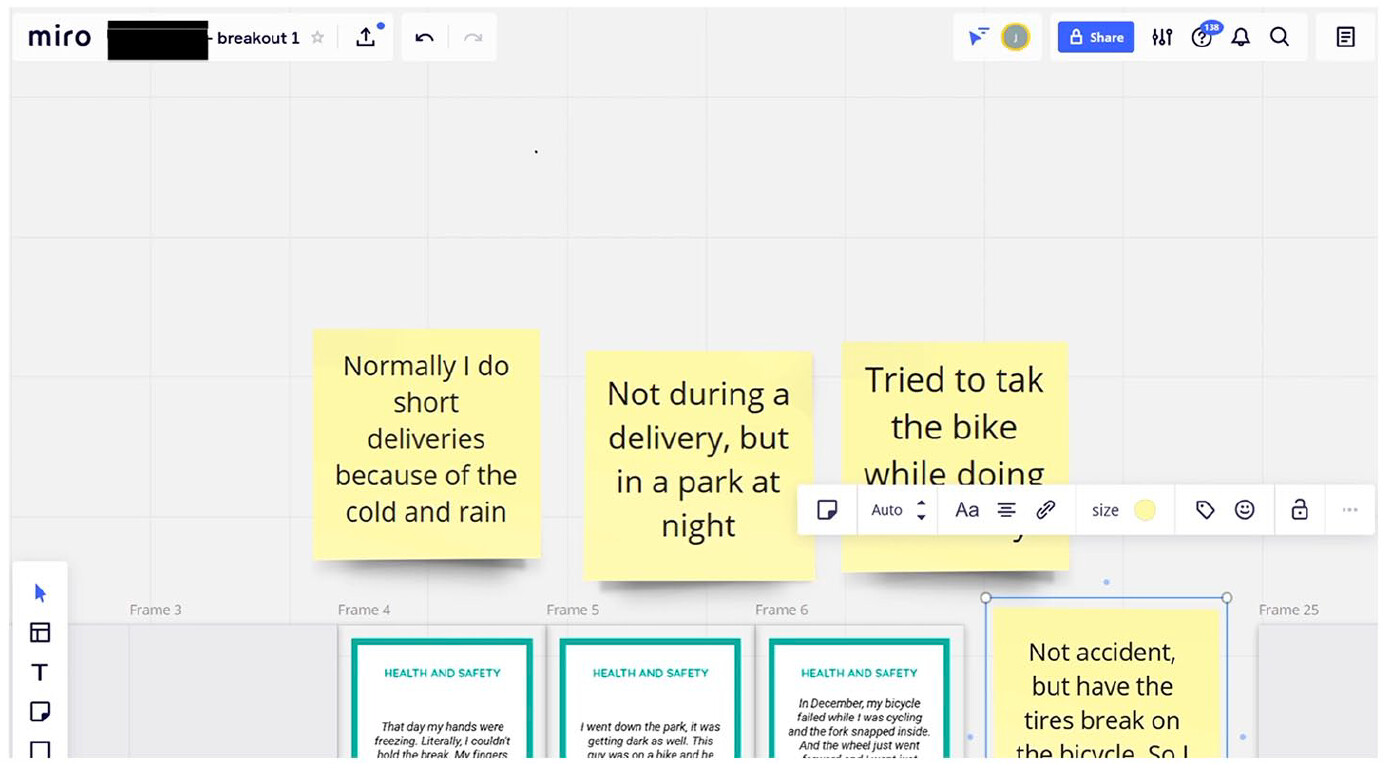Open the text alignment option
Screen dimensions: 1388x768
coord(1007,510)
